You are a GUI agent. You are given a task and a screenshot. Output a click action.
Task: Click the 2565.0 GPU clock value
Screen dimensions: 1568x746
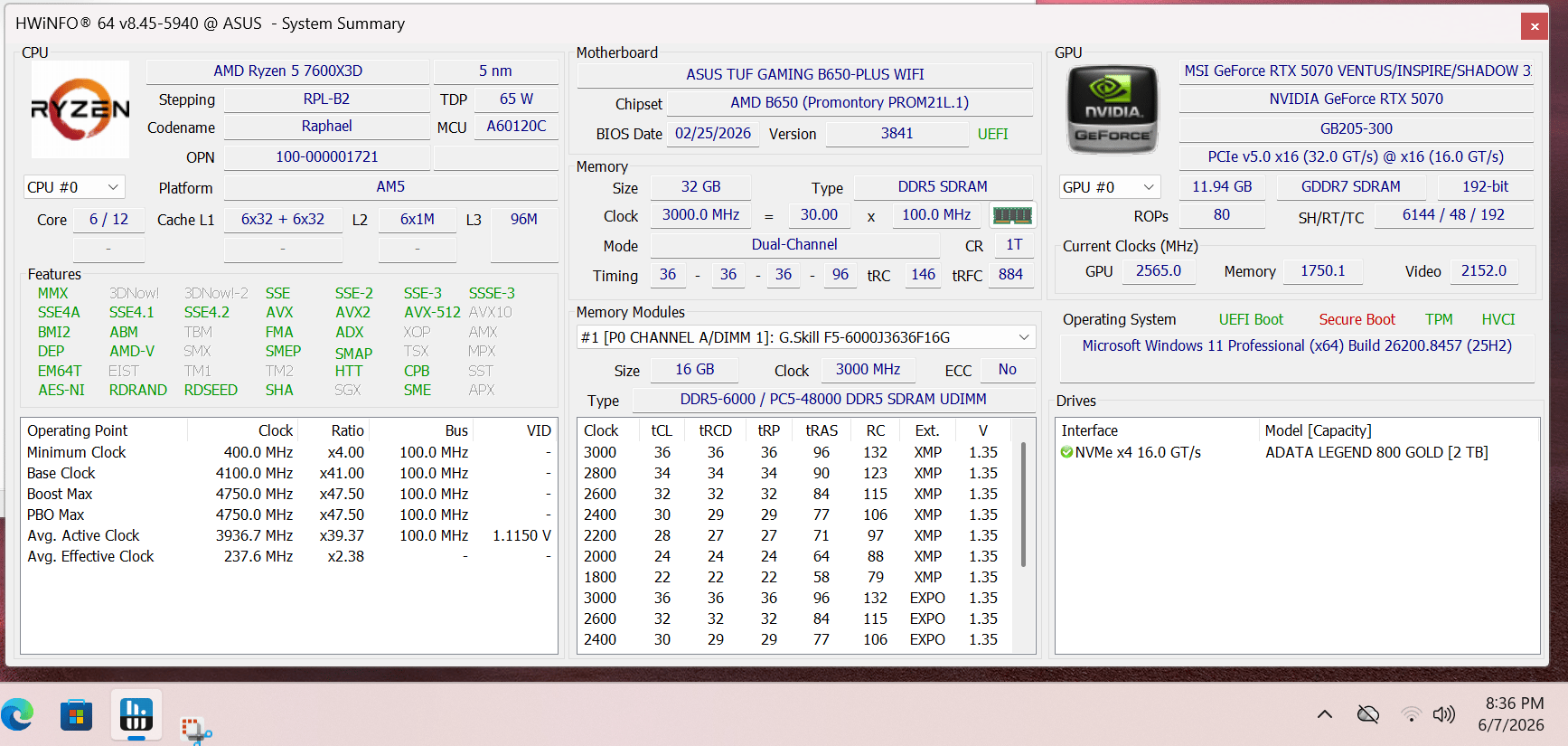[1159, 271]
